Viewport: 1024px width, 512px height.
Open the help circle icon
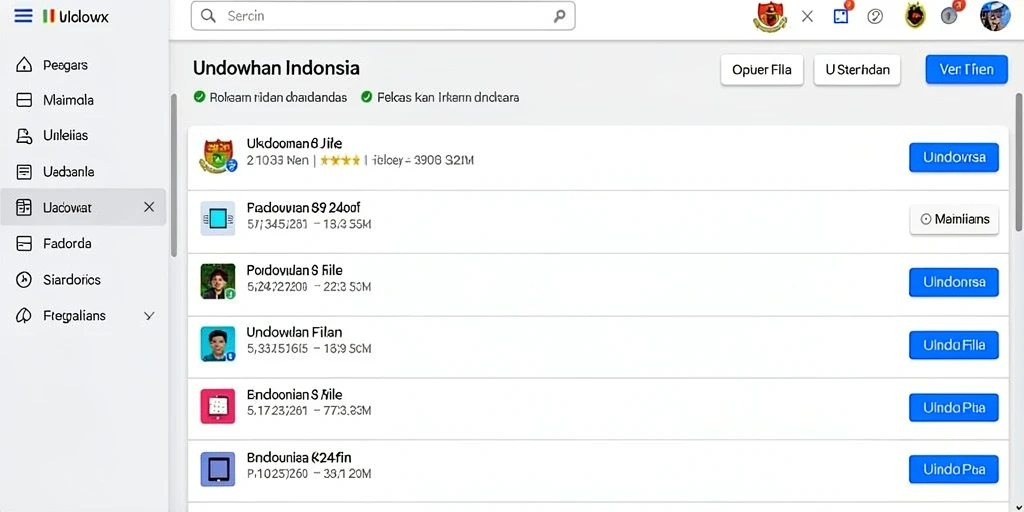(x=875, y=16)
